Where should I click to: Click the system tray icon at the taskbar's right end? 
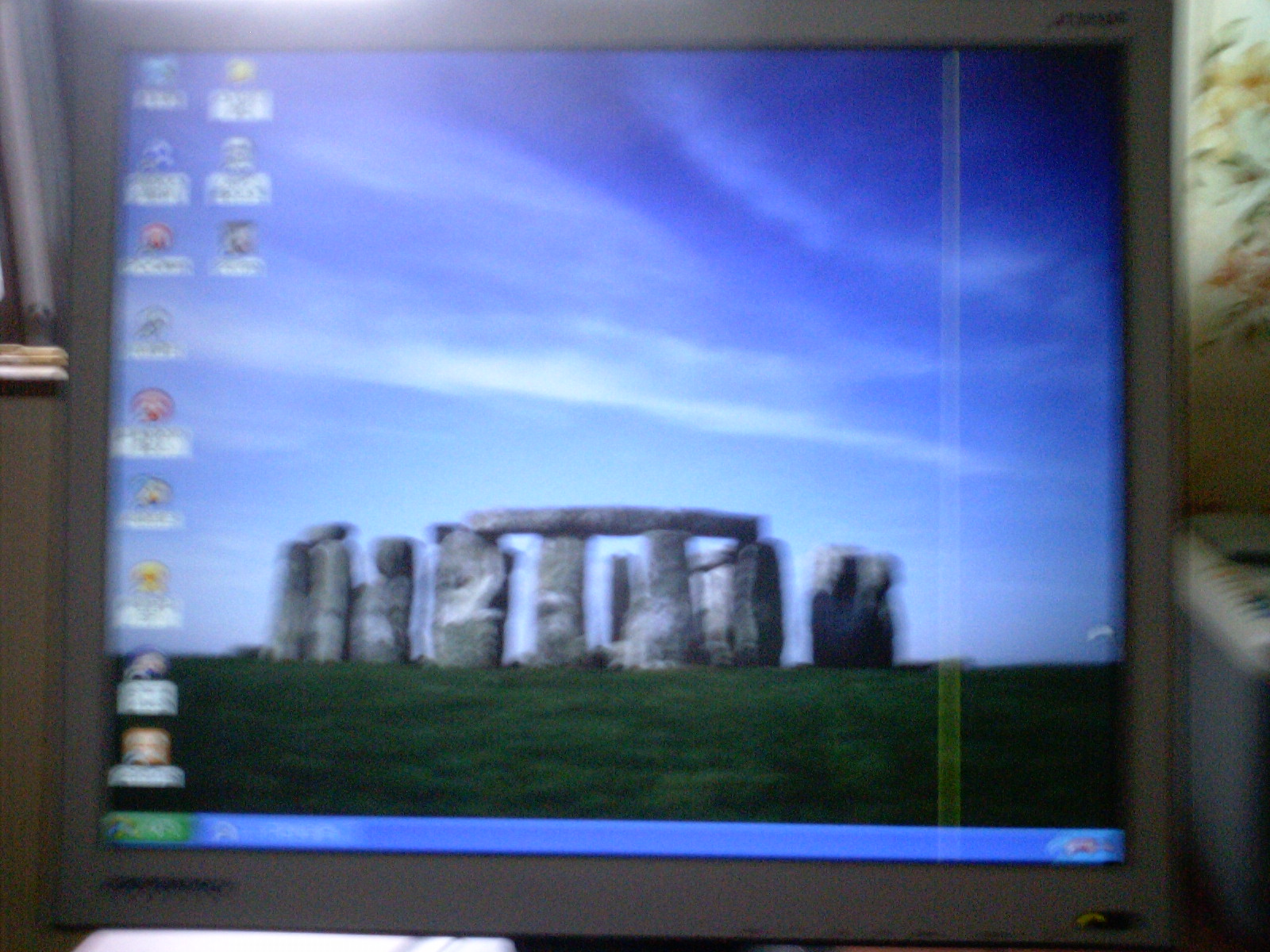[x=1084, y=848]
